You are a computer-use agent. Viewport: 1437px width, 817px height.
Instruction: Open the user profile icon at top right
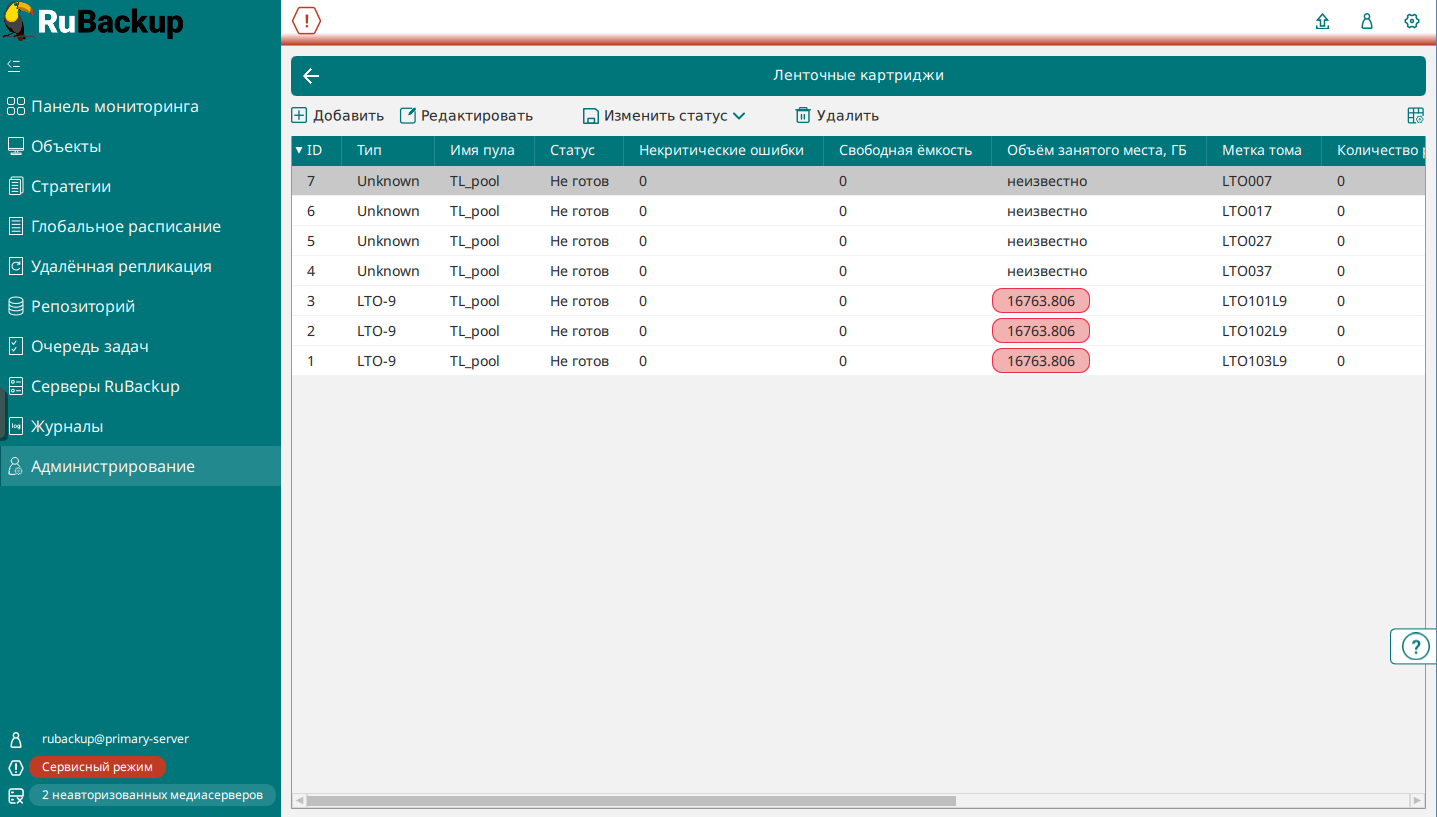coord(1366,21)
